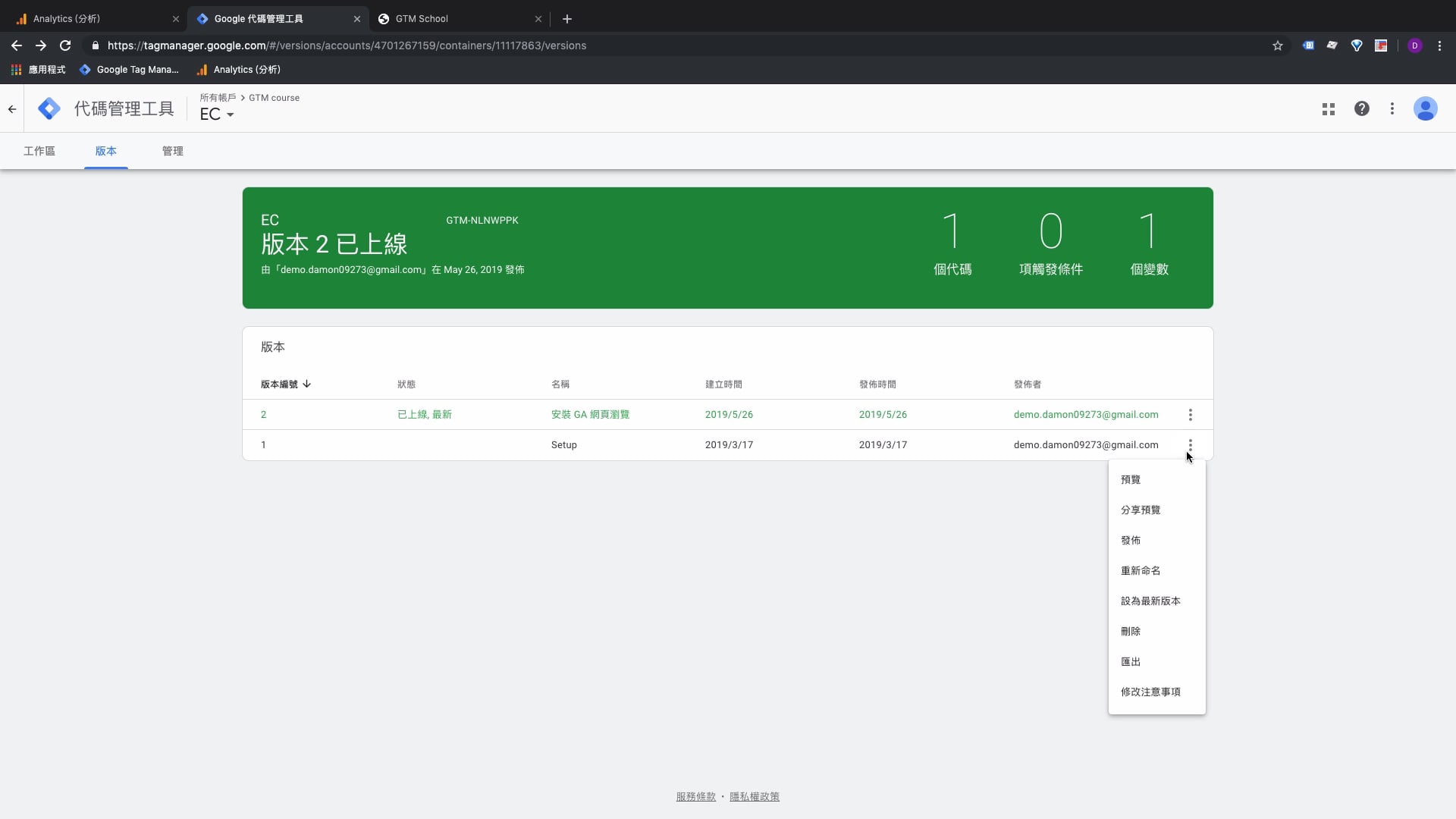Click the Tag Manager diamond logo
1456x819 pixels.
pos(49,108)
